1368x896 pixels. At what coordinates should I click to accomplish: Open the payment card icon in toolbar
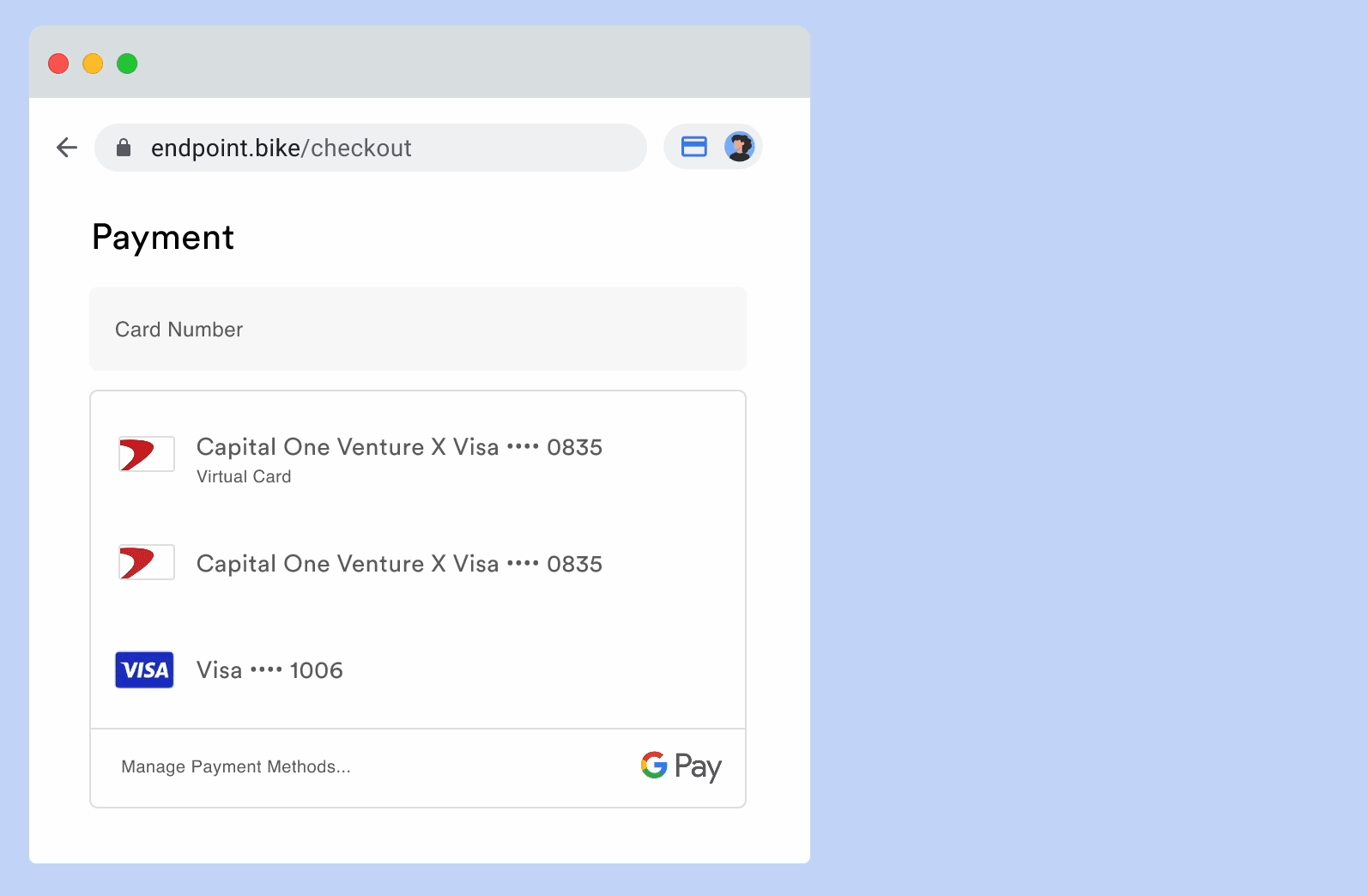(x=694, y=147)
